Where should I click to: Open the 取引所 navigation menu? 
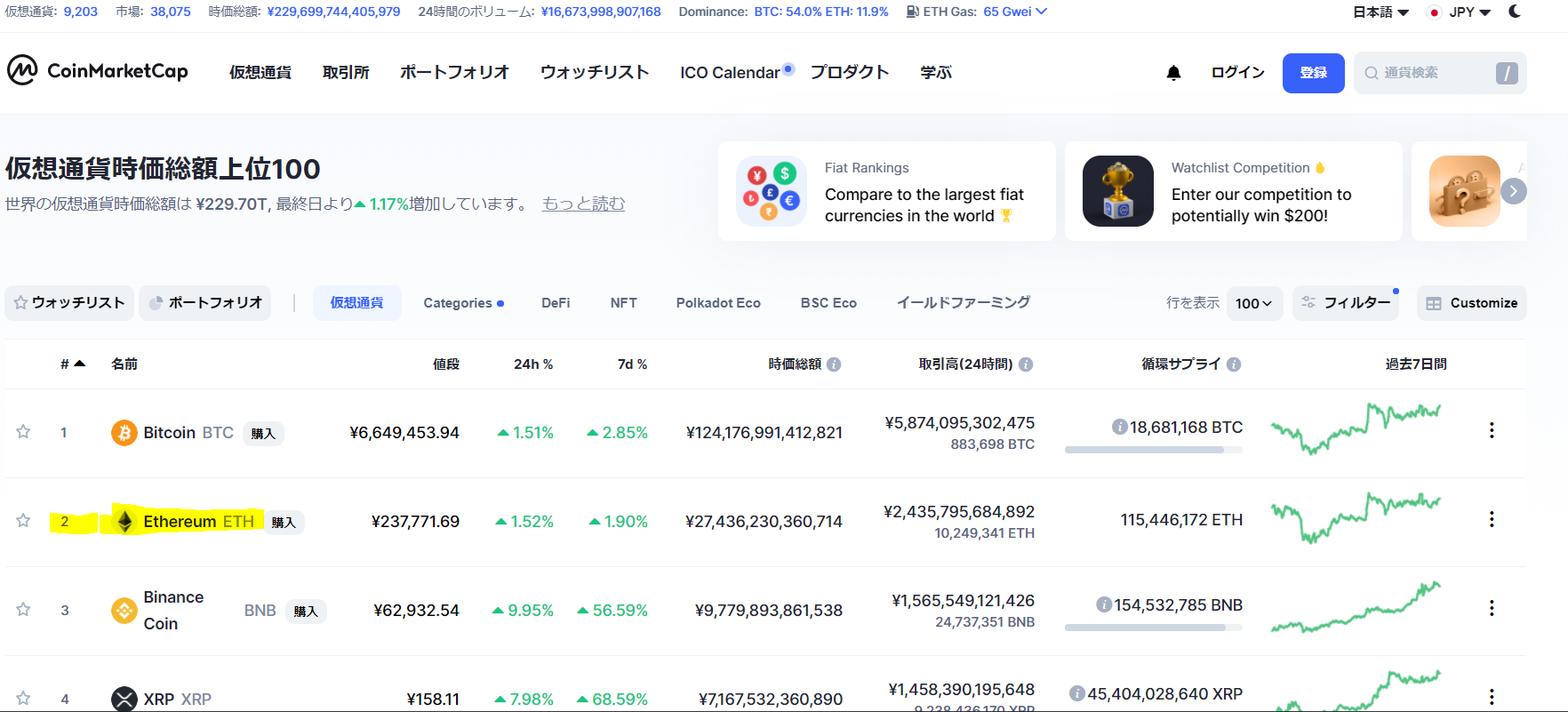pos(346,73)
